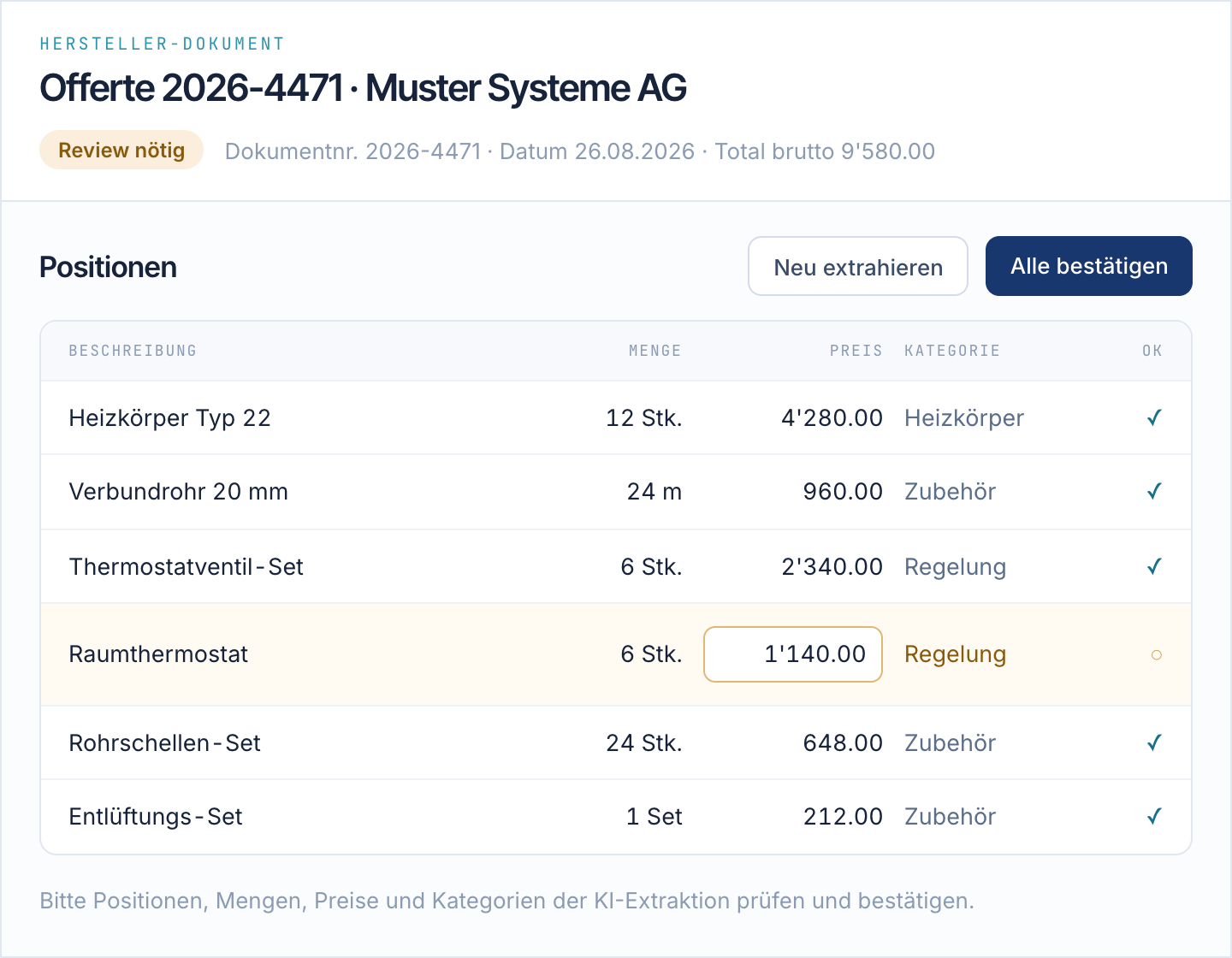Select description Entlüftungs-Set
The width and height of the screenshot is (1232, 958).
pyautogui.click(x=156, y=816)
